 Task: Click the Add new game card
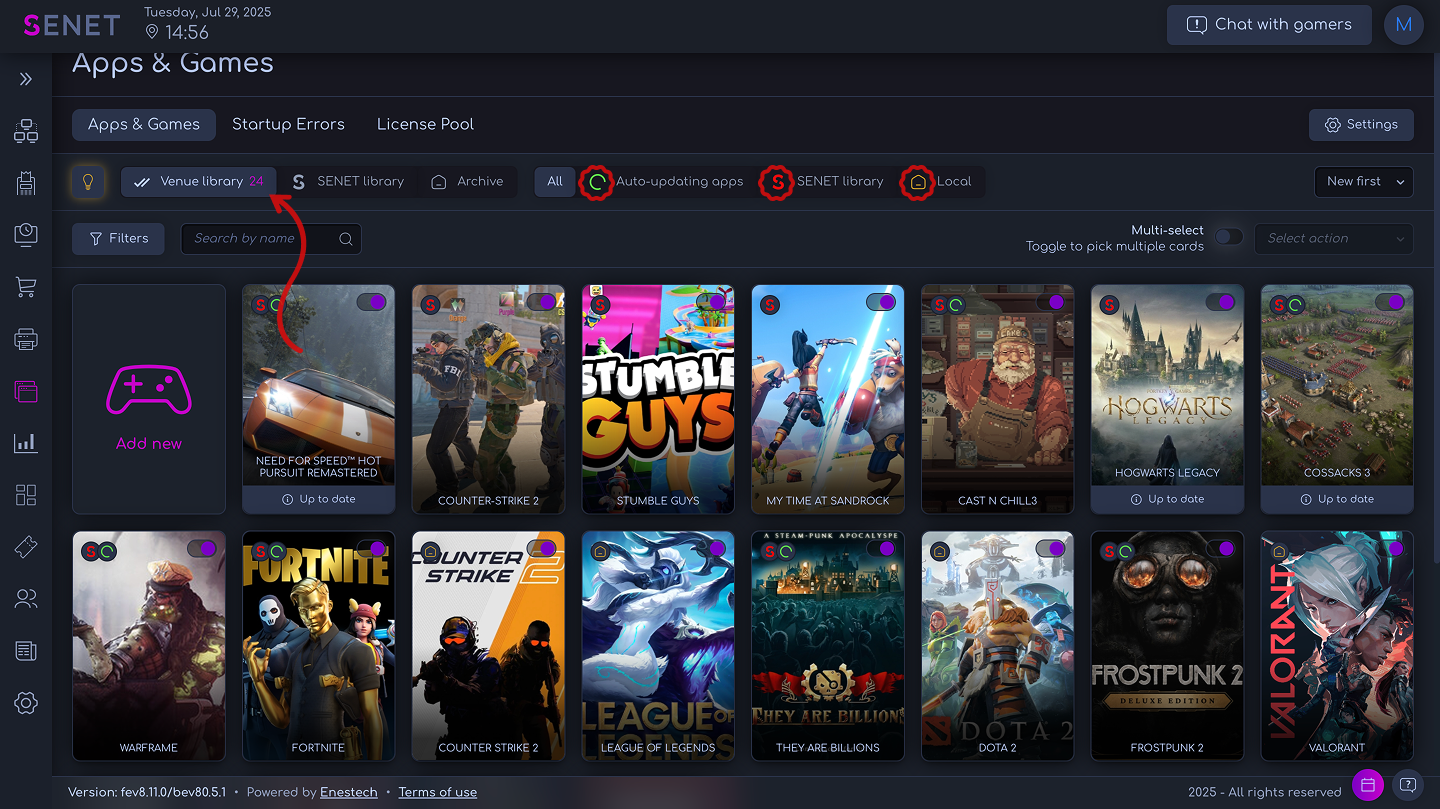149,399
